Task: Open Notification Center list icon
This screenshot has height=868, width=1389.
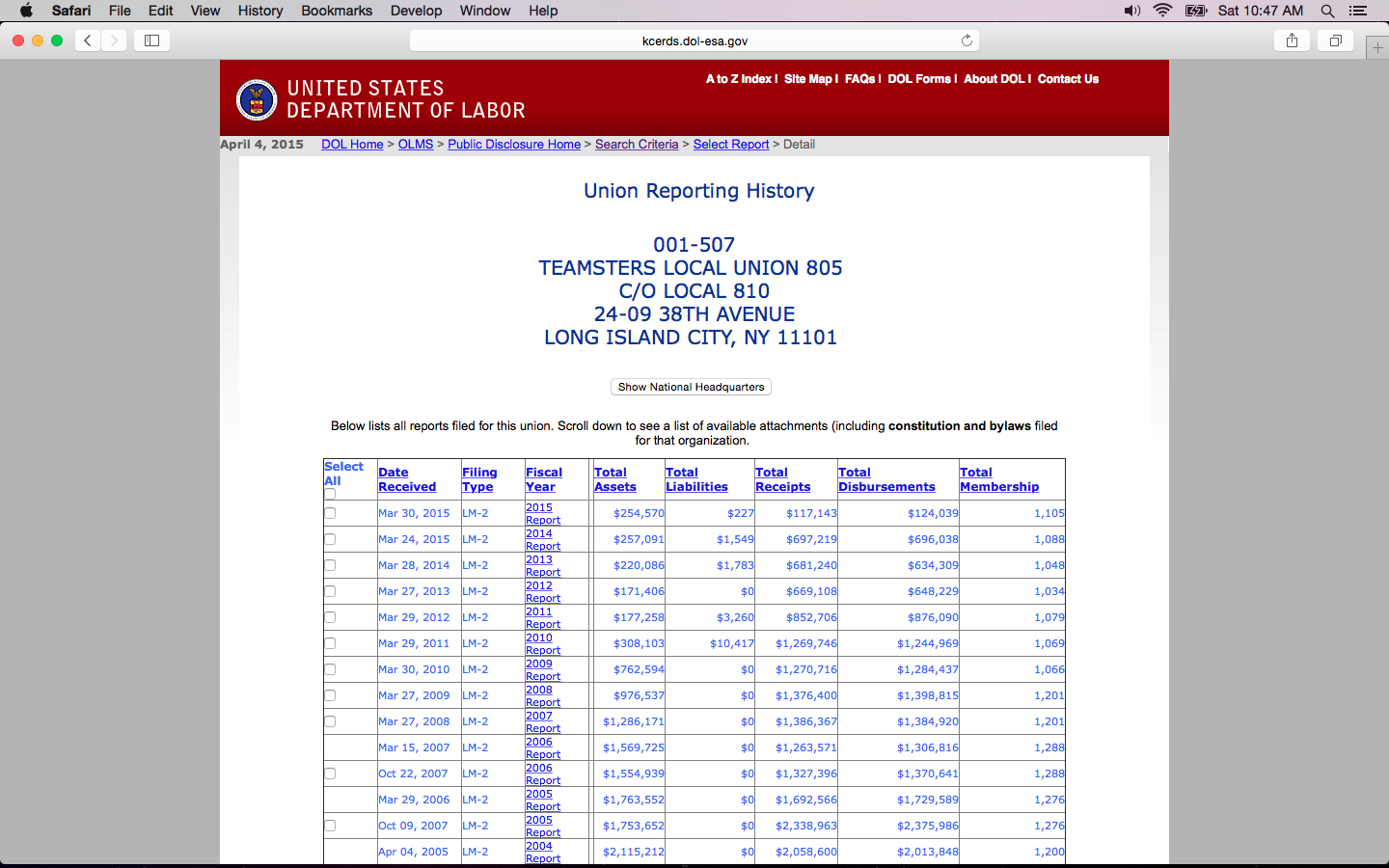Action: pyautogui.click(x=1358, y=11)
